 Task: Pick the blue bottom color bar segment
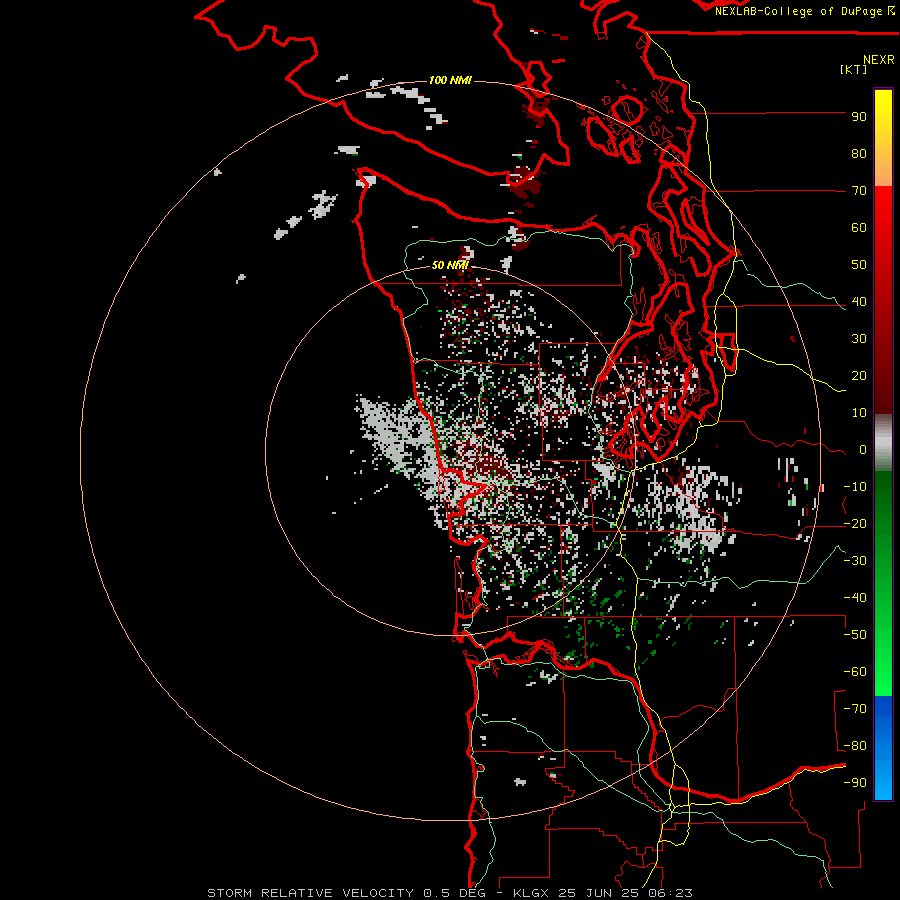pos(883,747)
